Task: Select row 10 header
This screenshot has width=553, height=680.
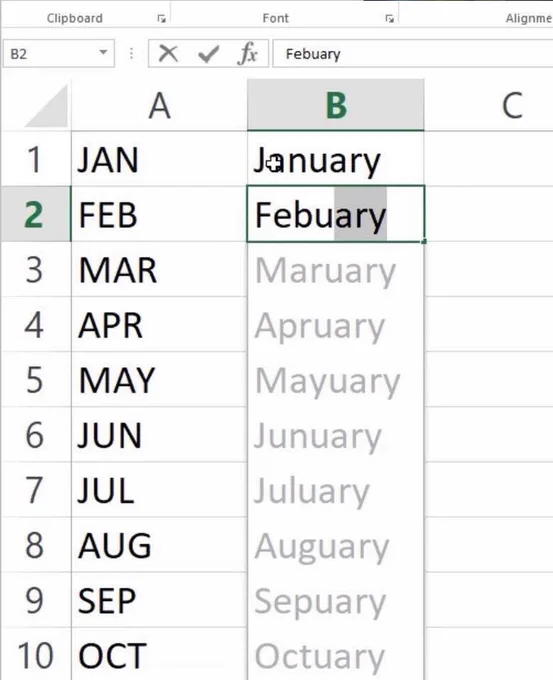Action: pyautogui.click(x=36, y=654)
